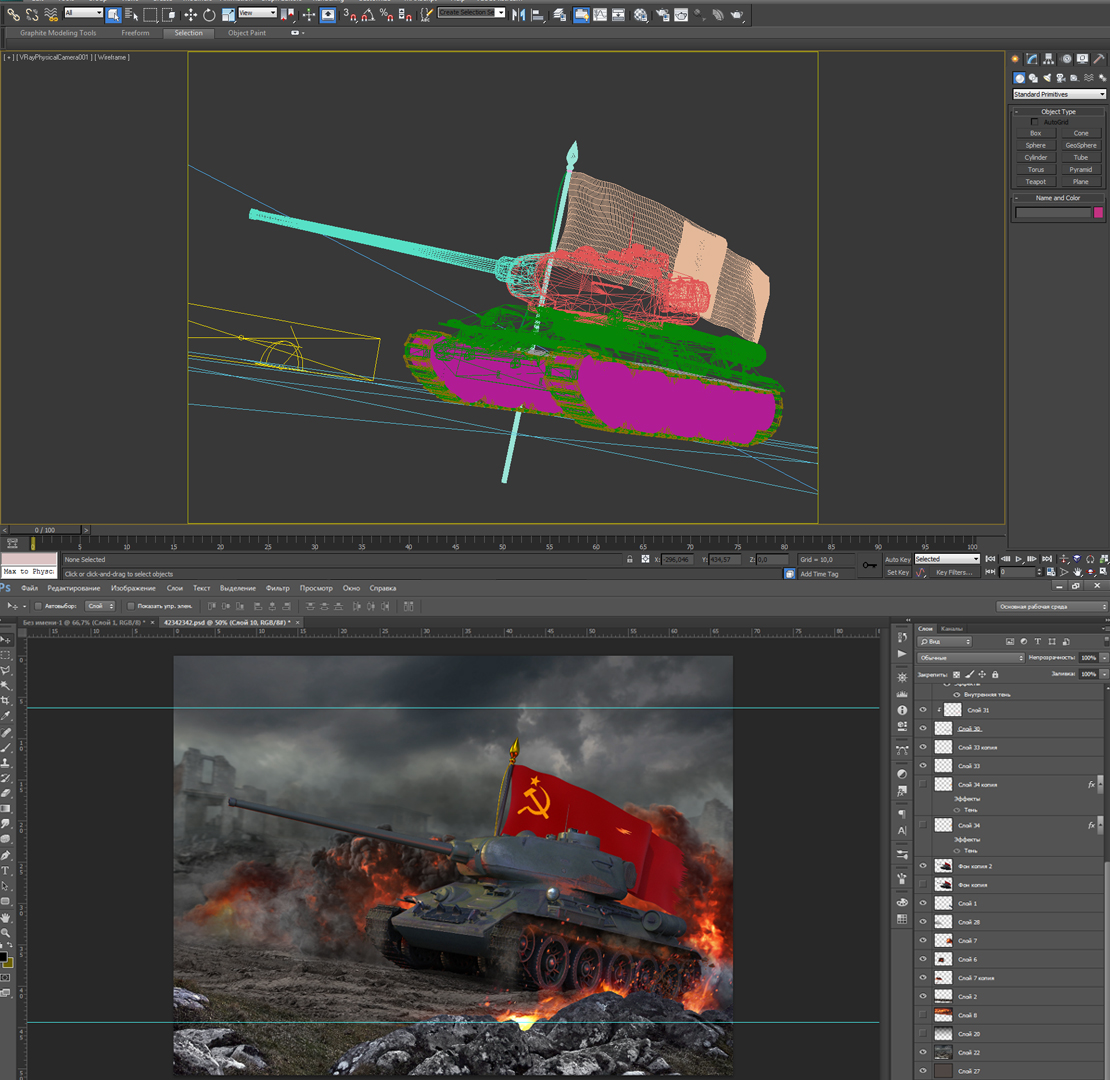1110x1080 pixels.
Task: Select the Select and Move tool in 3ds Max
Action: click(190, 14)
